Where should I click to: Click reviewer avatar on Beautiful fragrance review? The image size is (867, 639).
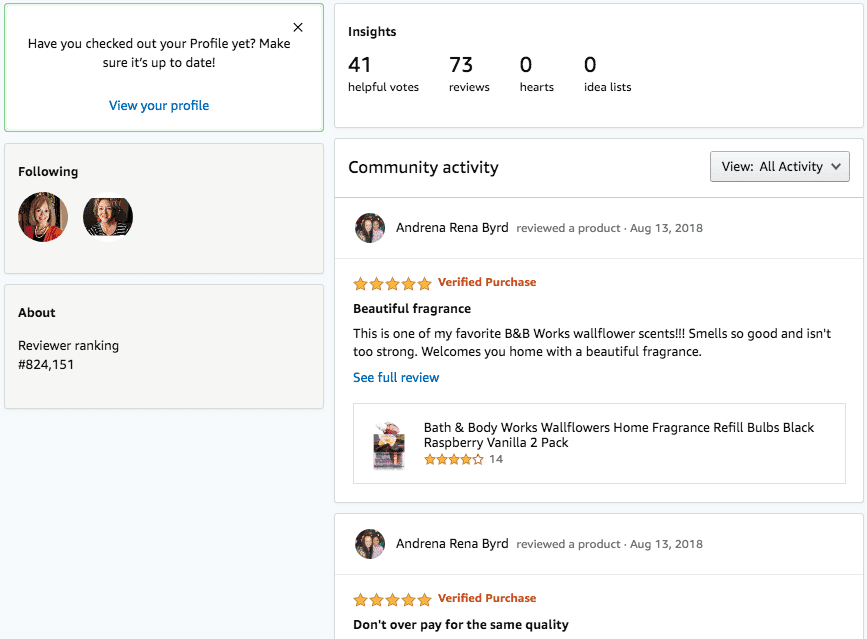[370, 228]
